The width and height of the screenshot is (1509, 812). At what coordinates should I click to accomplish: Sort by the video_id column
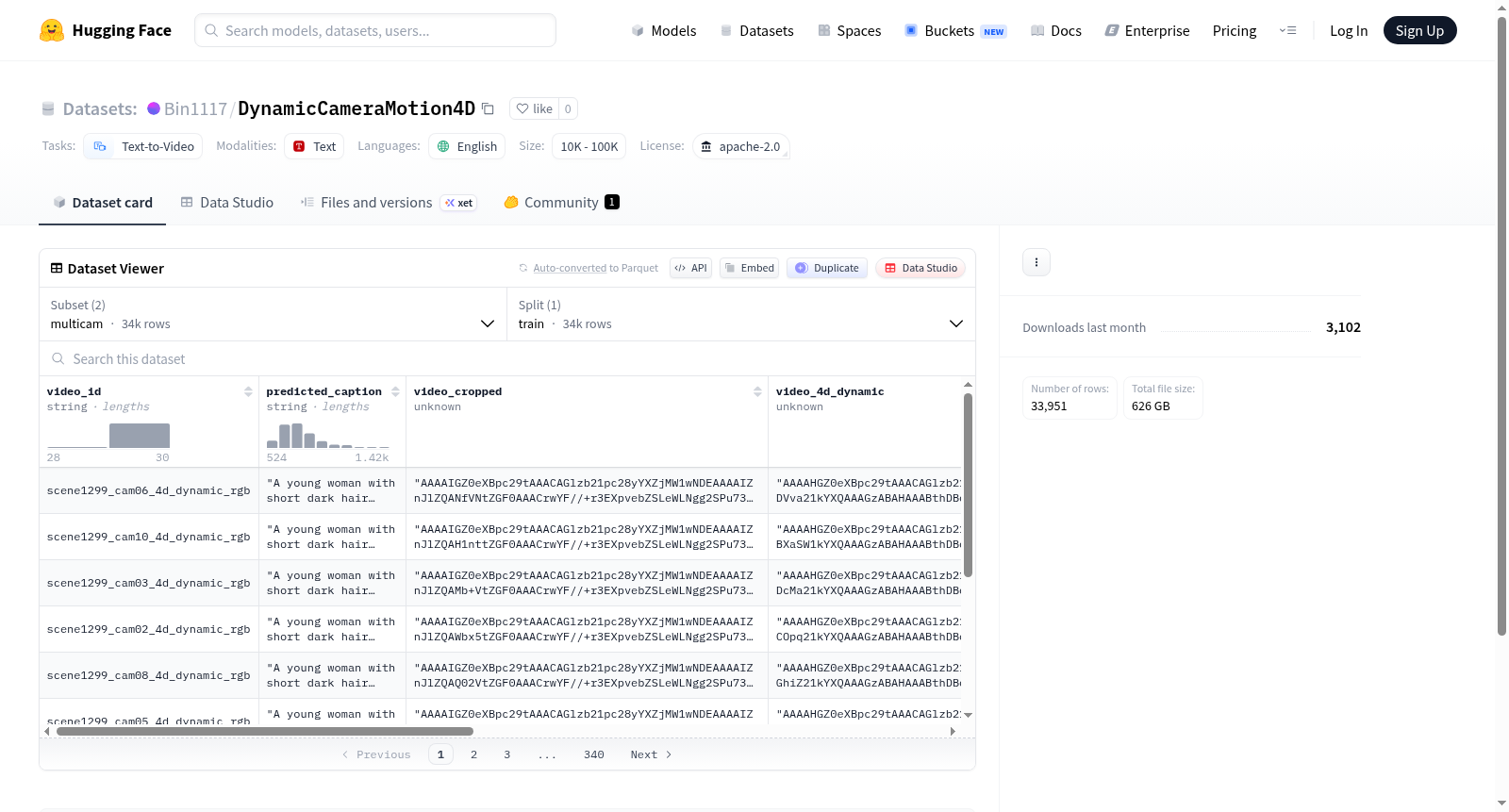(x=248, y=391)
